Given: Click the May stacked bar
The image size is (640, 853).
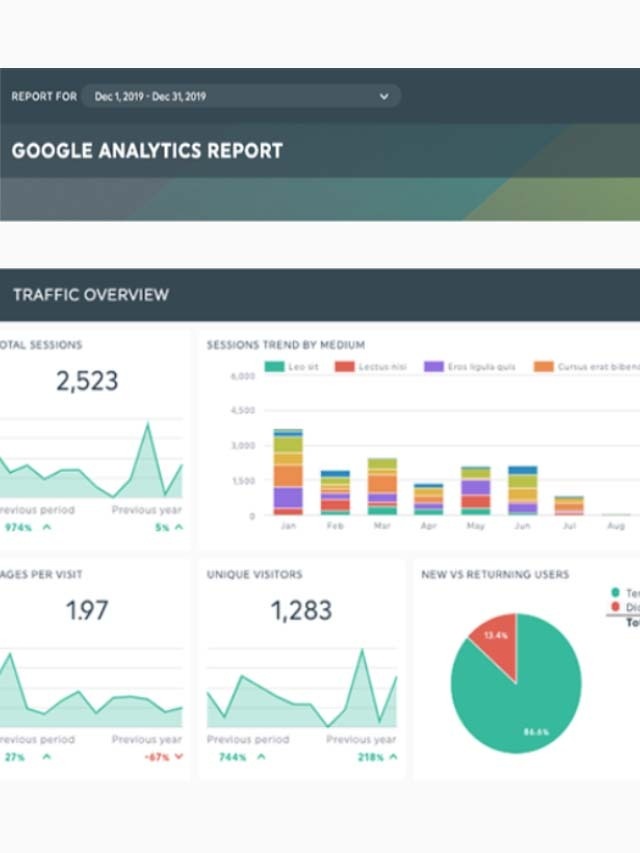Looking at the screenshot, I should [x=476, y=490].
